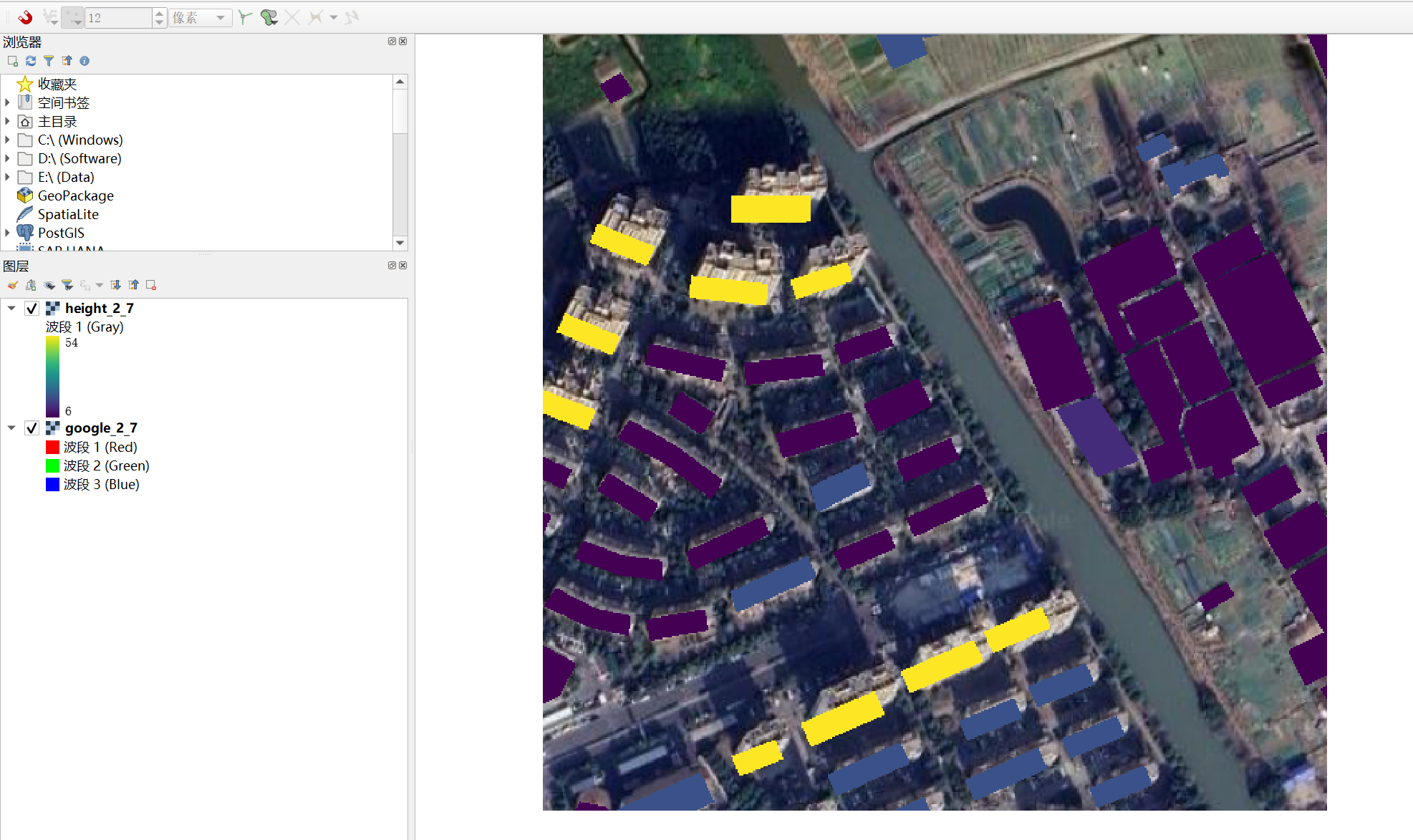Open the browser help info icon

pyautogui.click(x=85, y=61)
